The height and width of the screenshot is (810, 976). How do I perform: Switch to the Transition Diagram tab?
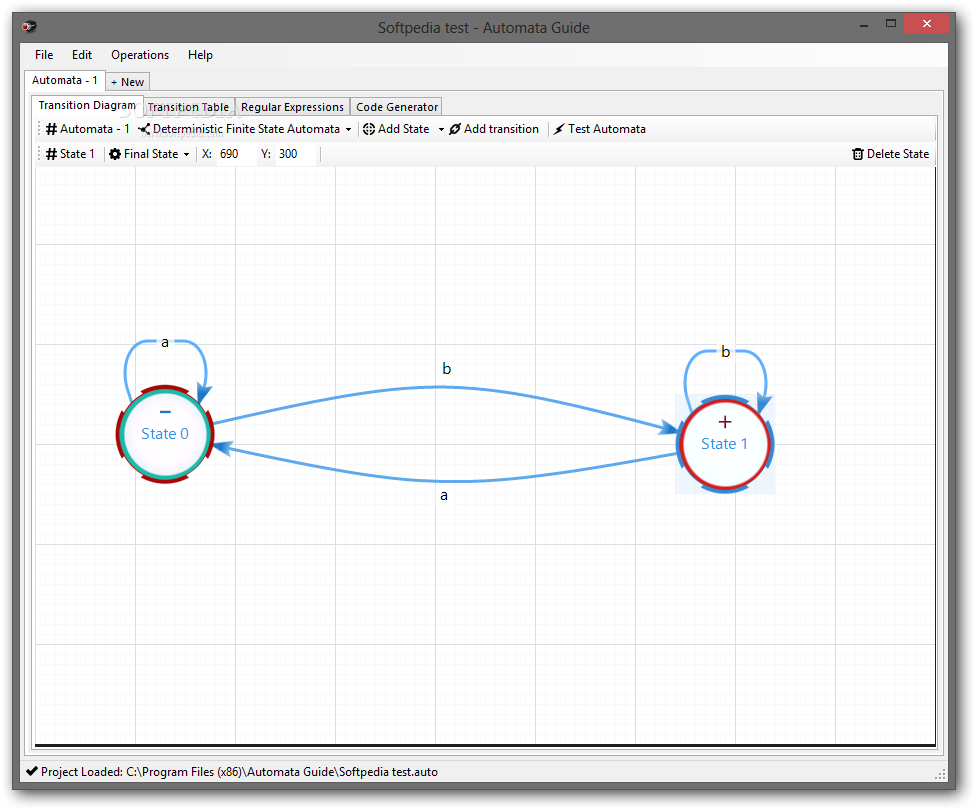click(87, 105)
